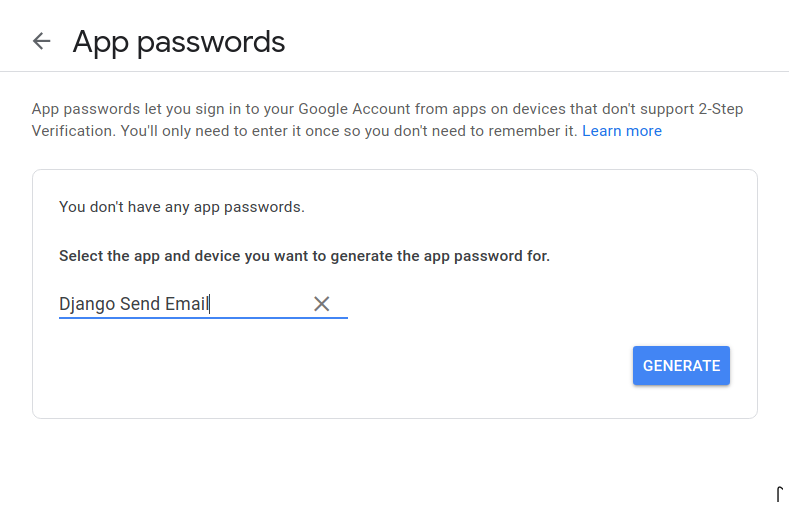Click the small cursor mark at bottom right
Viewport: 789px width, 506px height.
pyautogui.click(x=779, y=493)
